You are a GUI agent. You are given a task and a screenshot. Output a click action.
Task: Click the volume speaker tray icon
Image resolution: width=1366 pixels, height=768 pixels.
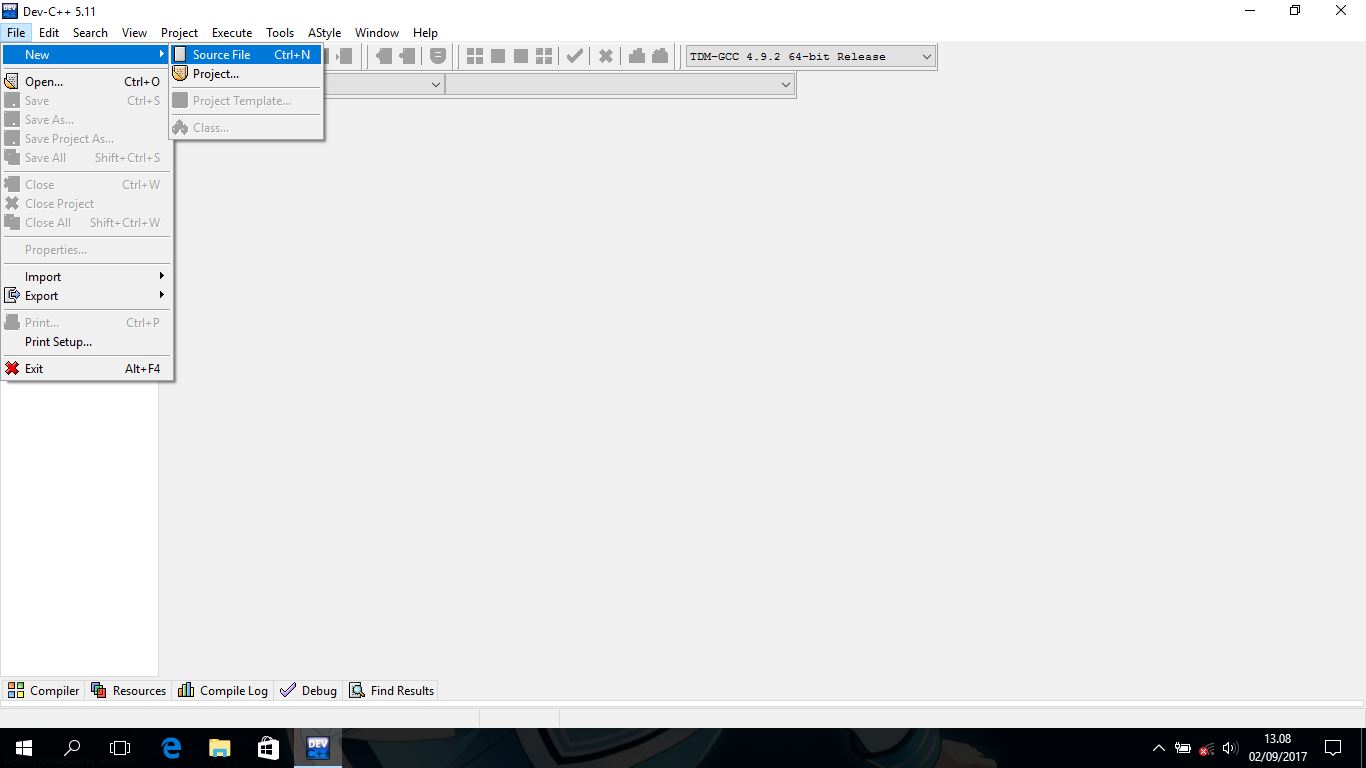click(1230, 748)
